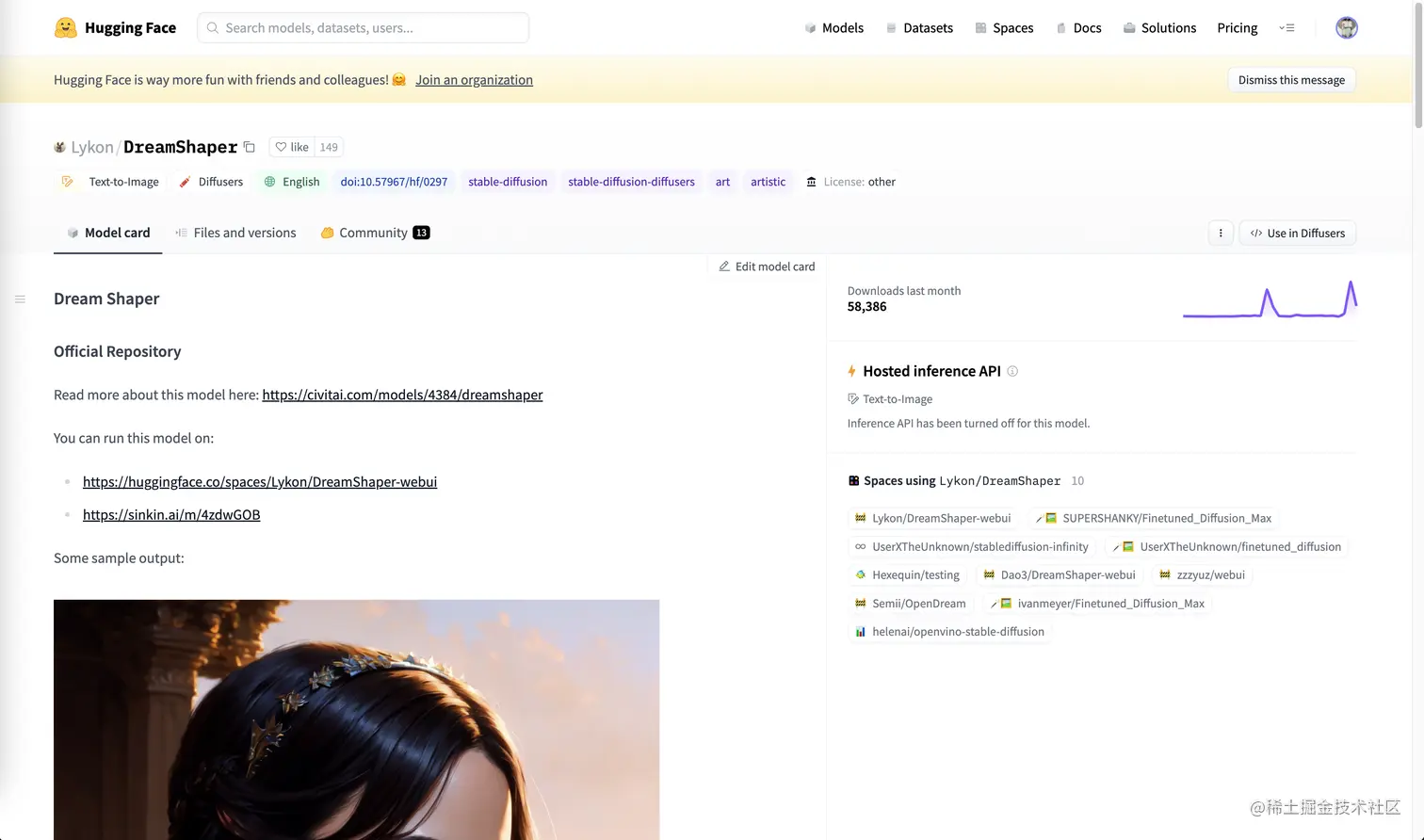This screenshot has width=1424, height=840.
Task: Open the doi:10.57967/hf/0297 tag
Action: coord(394,182)
